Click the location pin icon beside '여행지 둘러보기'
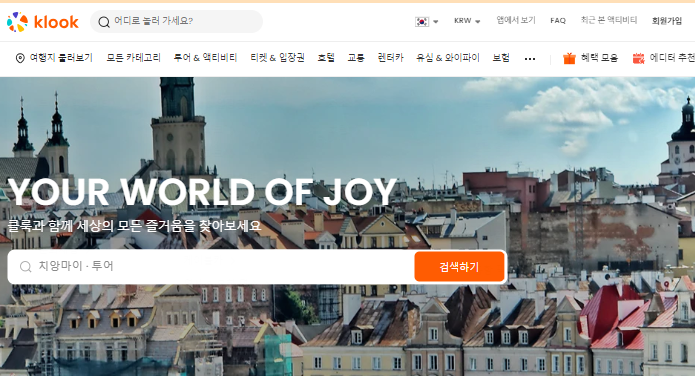This screenshot has height=379, width=695. tap(20, 58)
